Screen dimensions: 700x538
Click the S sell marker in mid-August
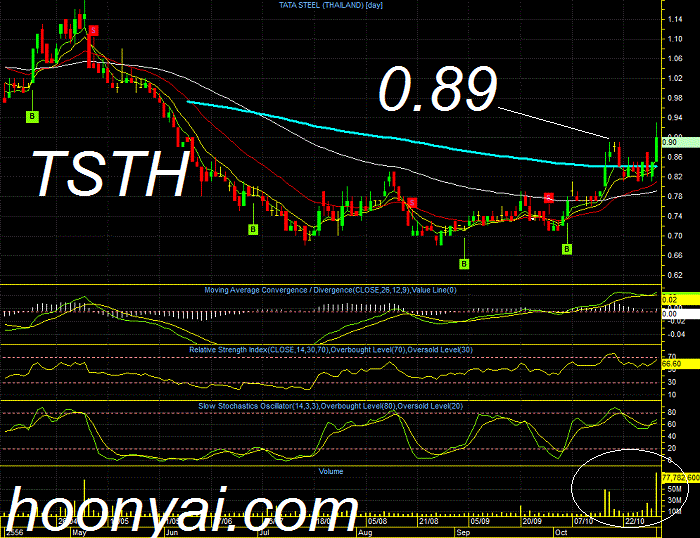[x=412, y=203]
